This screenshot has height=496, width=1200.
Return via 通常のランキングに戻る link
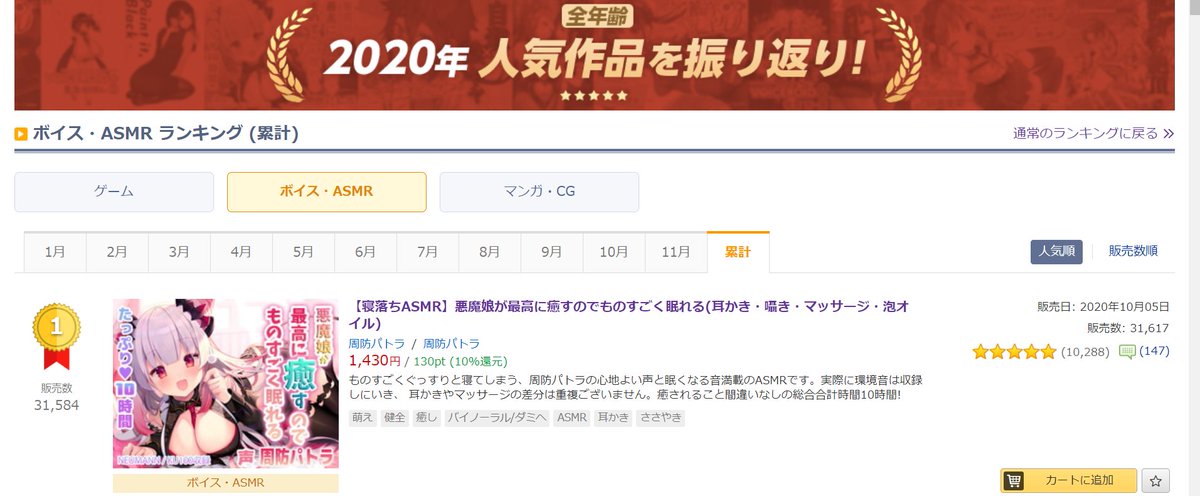point(1085,133)
